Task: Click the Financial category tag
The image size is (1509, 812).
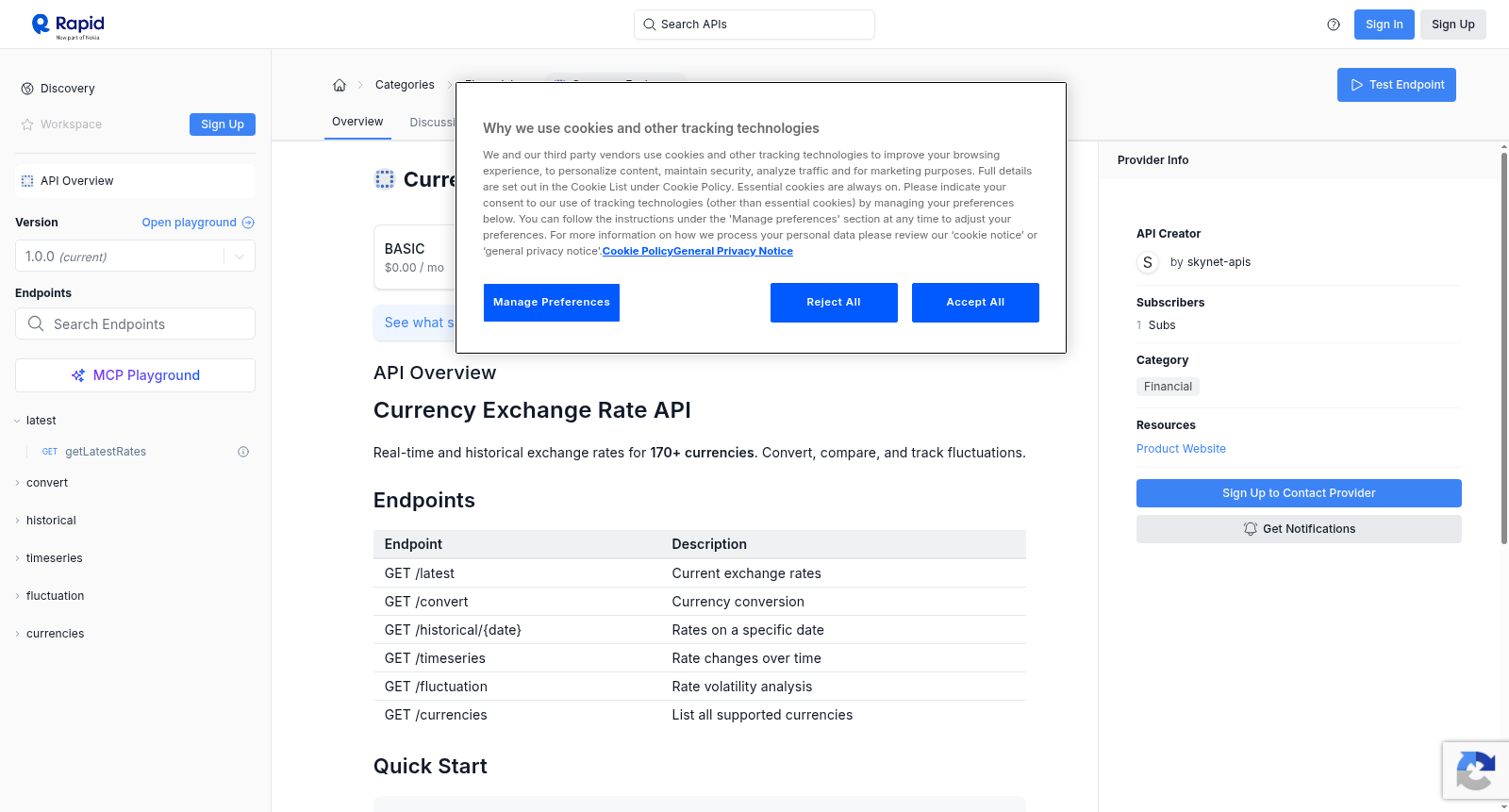Action: pyautogui.click(x=1168, y=387)
